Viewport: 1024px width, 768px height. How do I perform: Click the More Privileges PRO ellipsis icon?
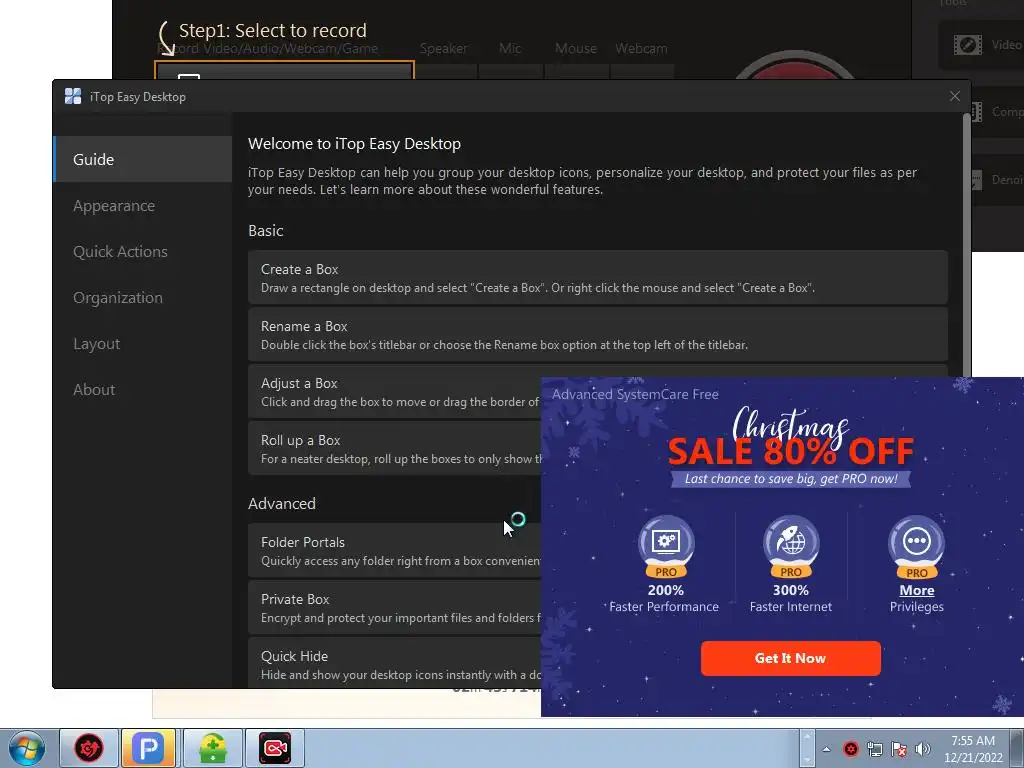click(x=916, y=547)
